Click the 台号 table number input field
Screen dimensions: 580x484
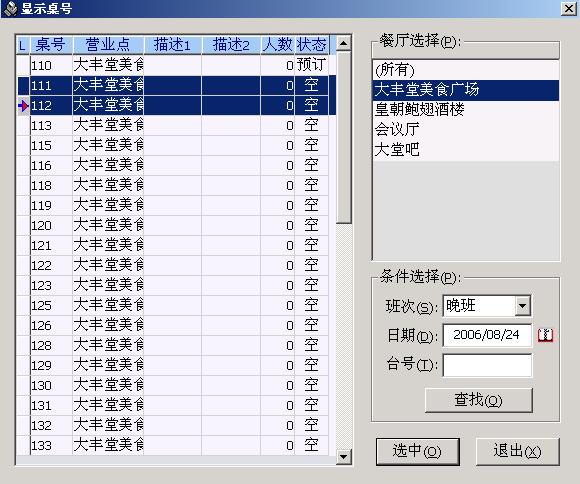pos(487,365)
